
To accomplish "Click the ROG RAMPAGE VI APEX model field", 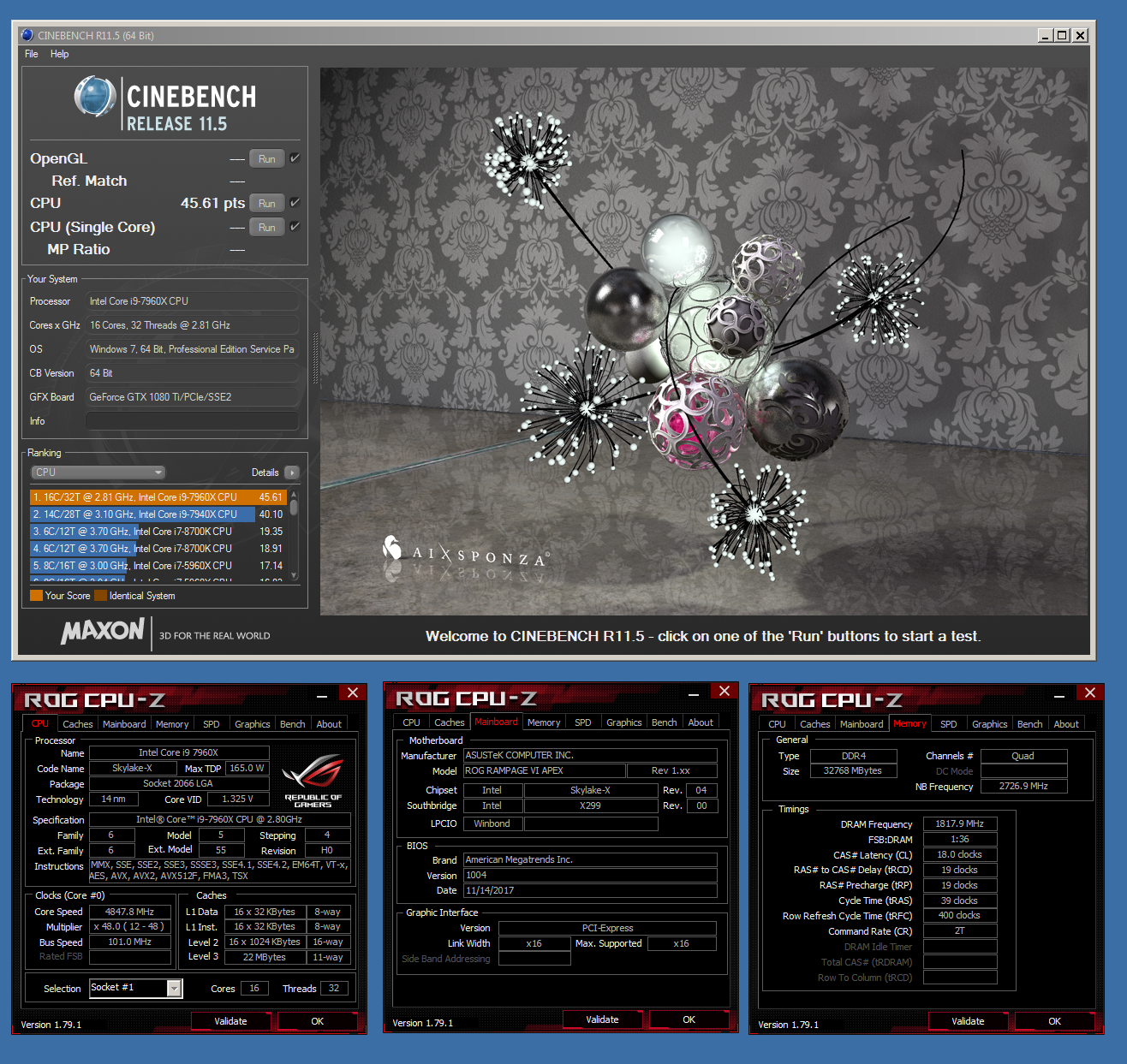I will pyautogui.click(x=544, y=770).
